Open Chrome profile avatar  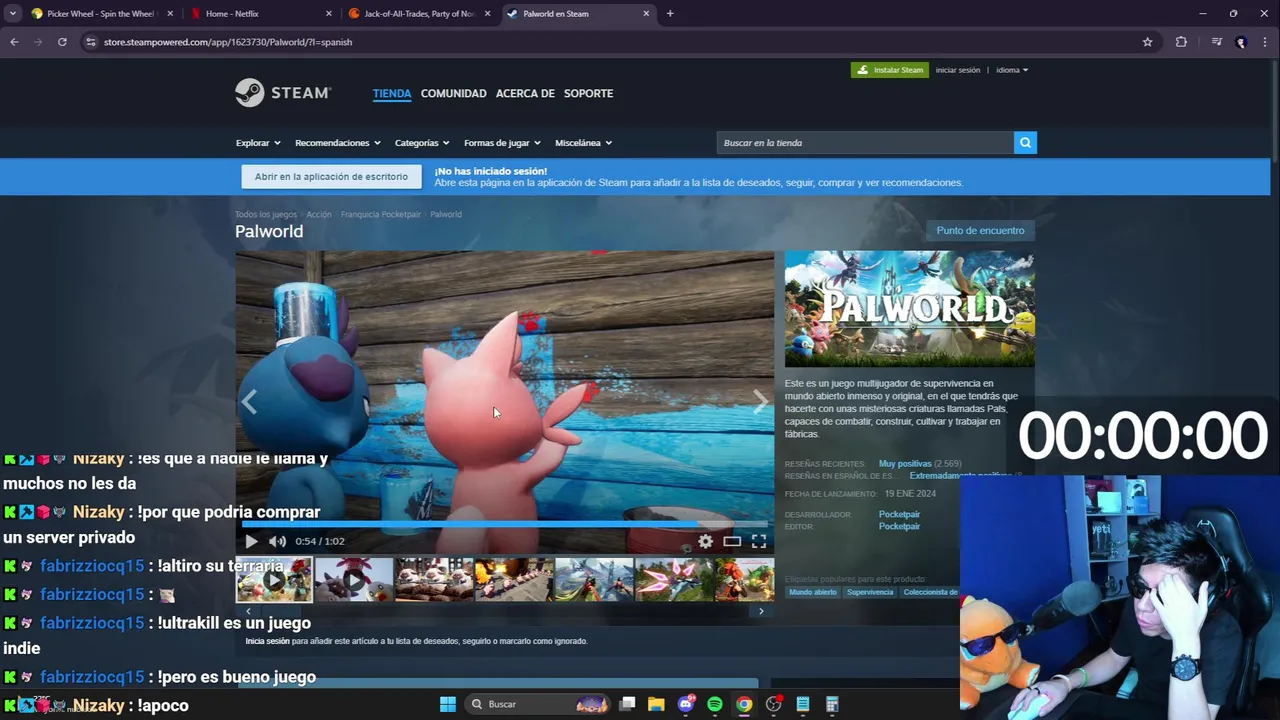point(1241,42)
